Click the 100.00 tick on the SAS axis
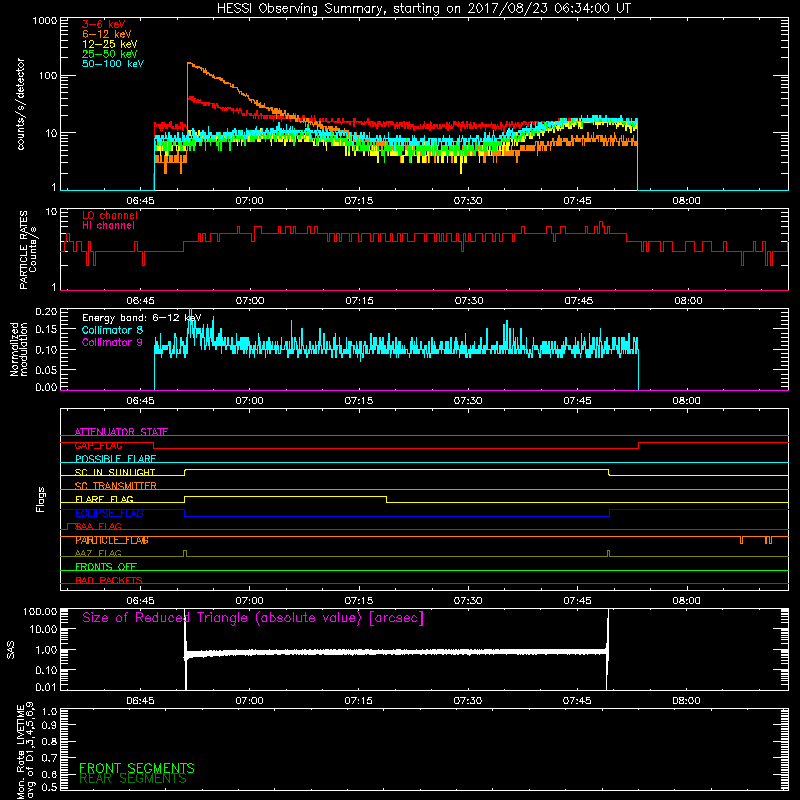 (40, 612)
